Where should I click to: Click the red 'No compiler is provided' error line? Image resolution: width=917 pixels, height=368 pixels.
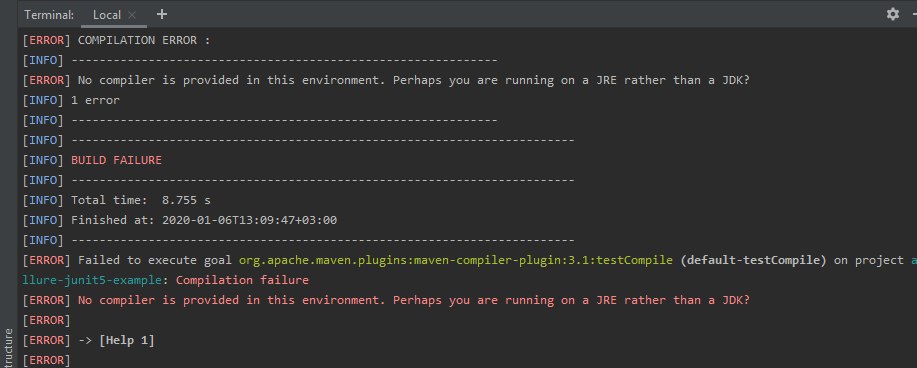386,300
